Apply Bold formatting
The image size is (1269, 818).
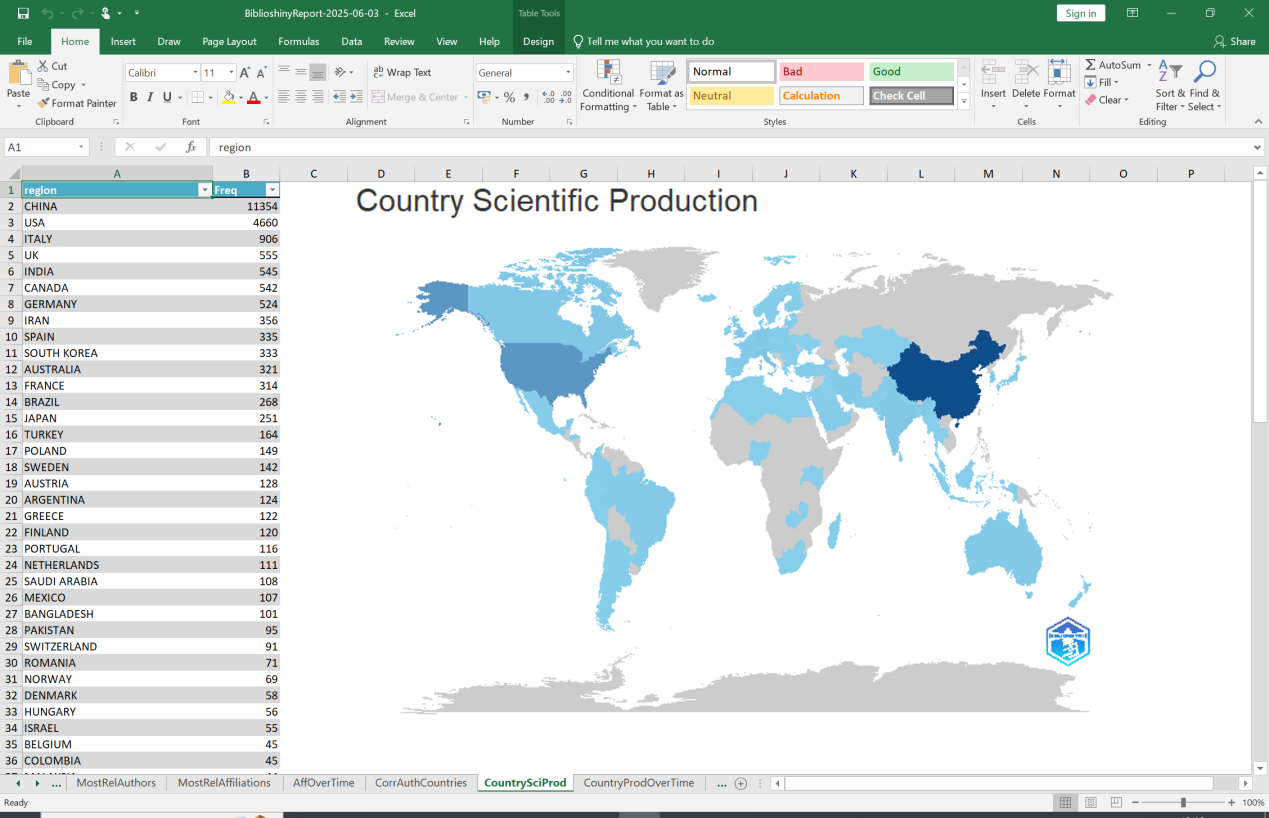pos(134,97)
